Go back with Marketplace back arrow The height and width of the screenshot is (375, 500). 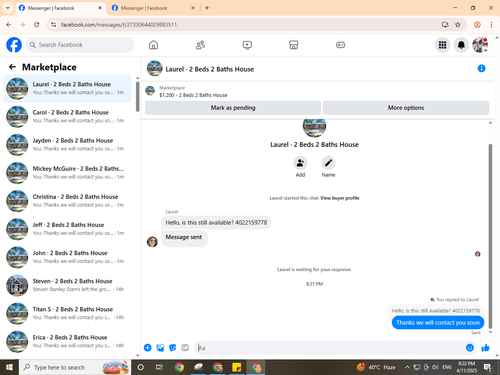[x=12, y=67]
